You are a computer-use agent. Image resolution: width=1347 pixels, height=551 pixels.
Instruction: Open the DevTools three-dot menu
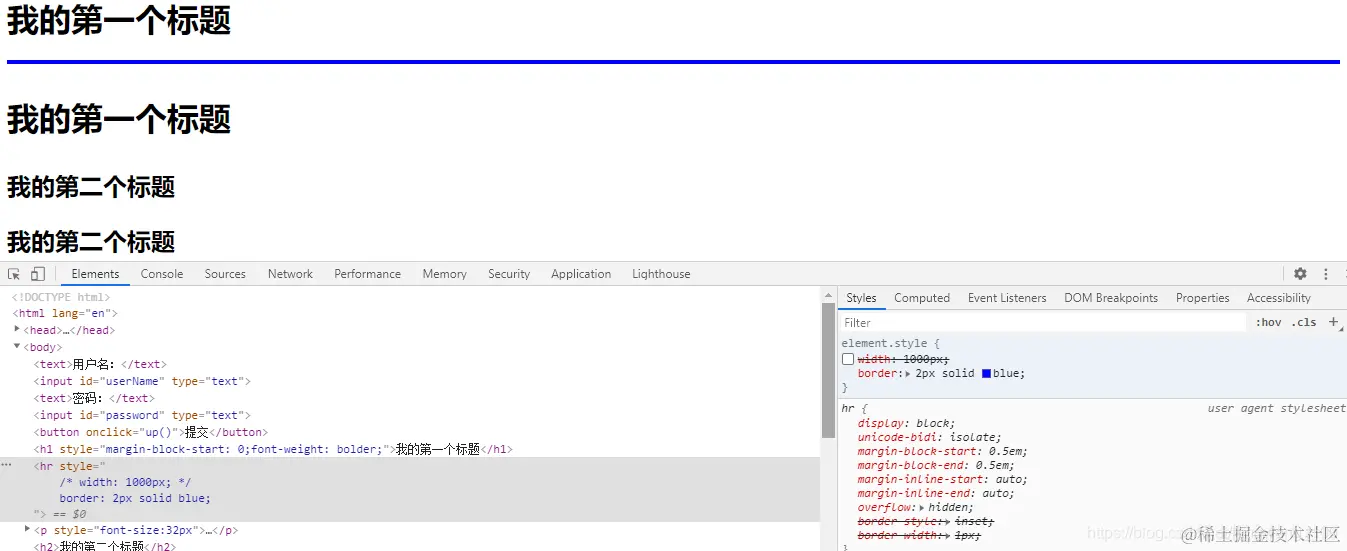tap(1326, 274)
